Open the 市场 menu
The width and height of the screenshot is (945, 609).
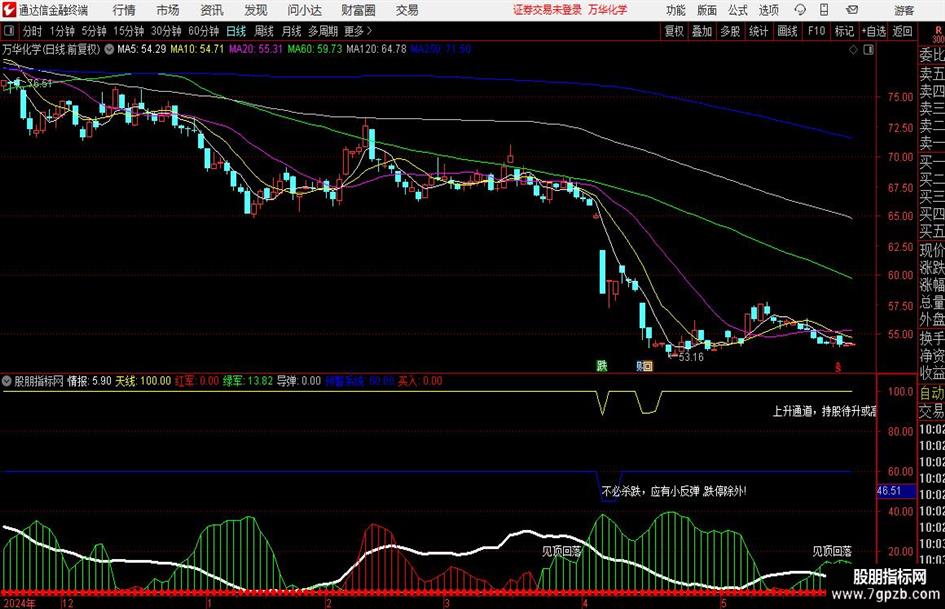tap(168, 10)
